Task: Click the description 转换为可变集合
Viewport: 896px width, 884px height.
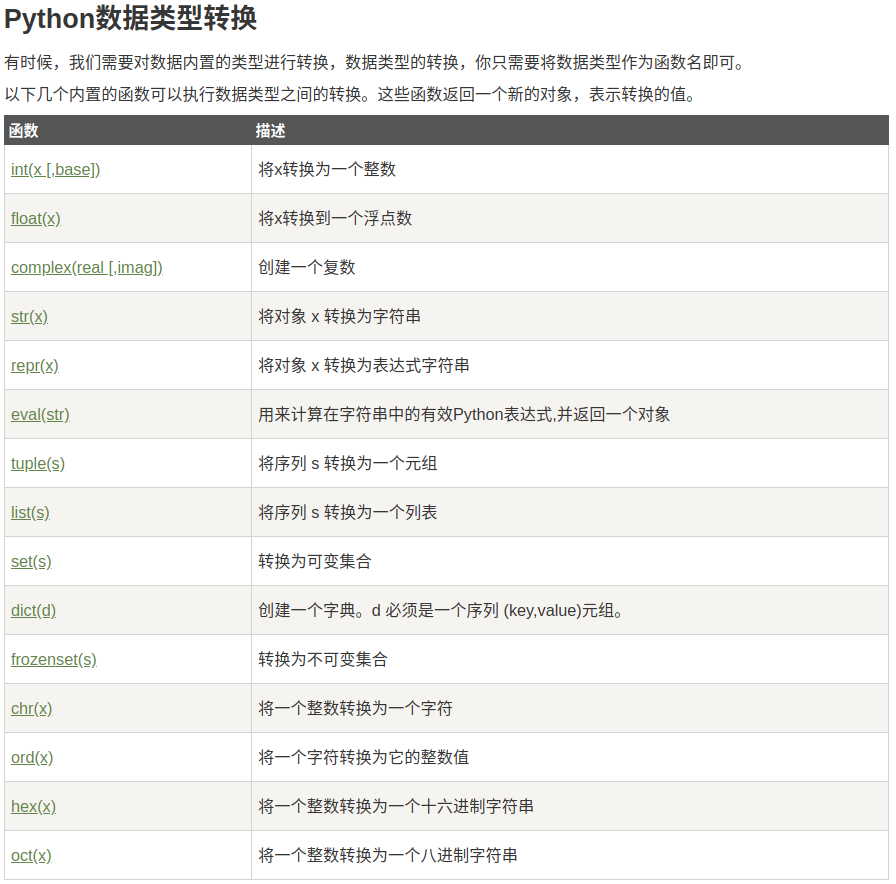Action: tap(315, 562)
